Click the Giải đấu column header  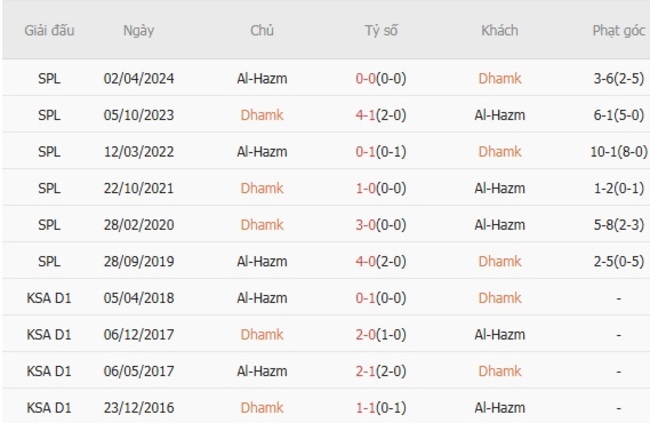(x=48, y=30)
